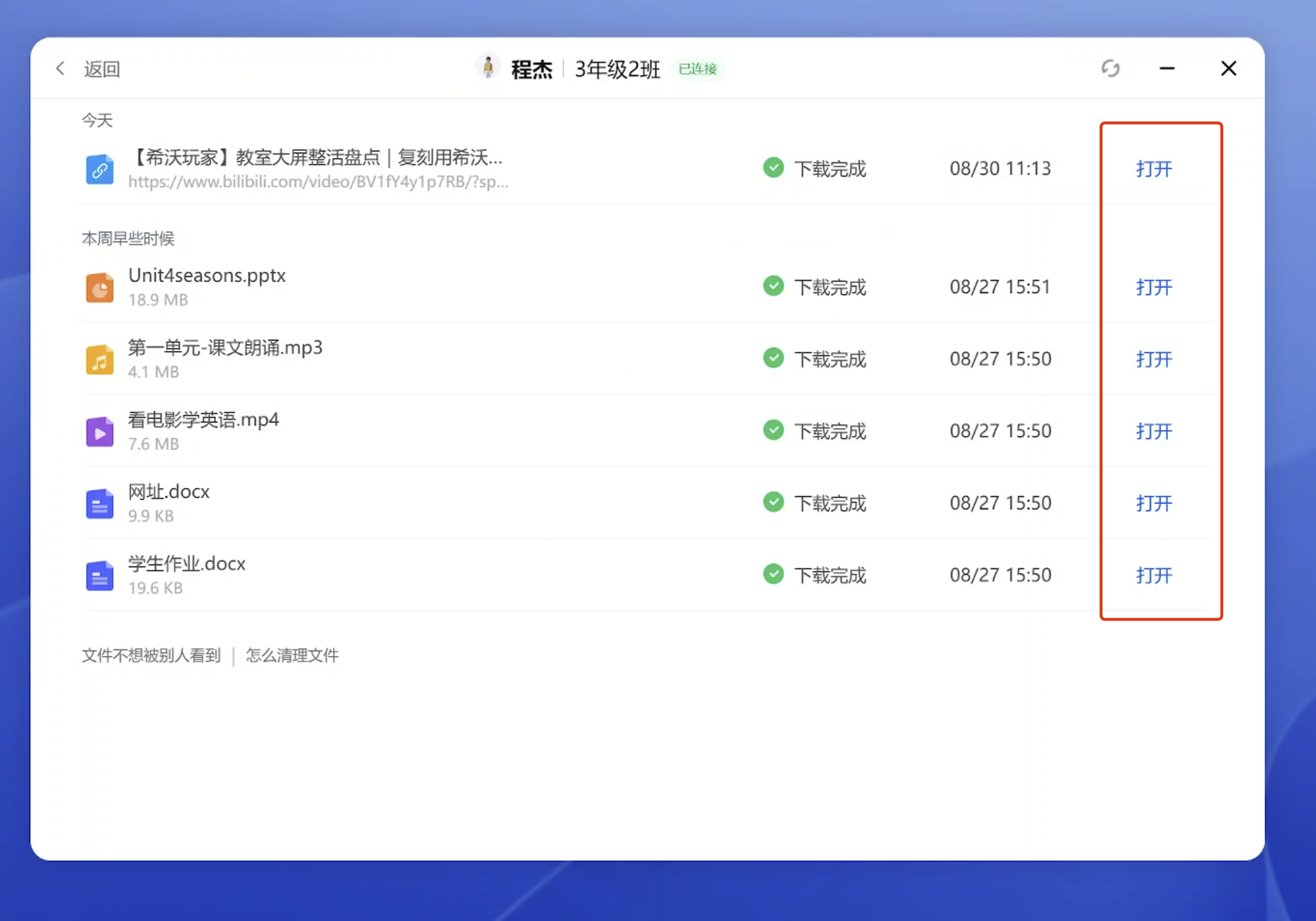The width and height of the screenshot is (1316, 921).
Task: Open 看电影学英语.mp4 via 打开
Action: tap(1154, 431)
